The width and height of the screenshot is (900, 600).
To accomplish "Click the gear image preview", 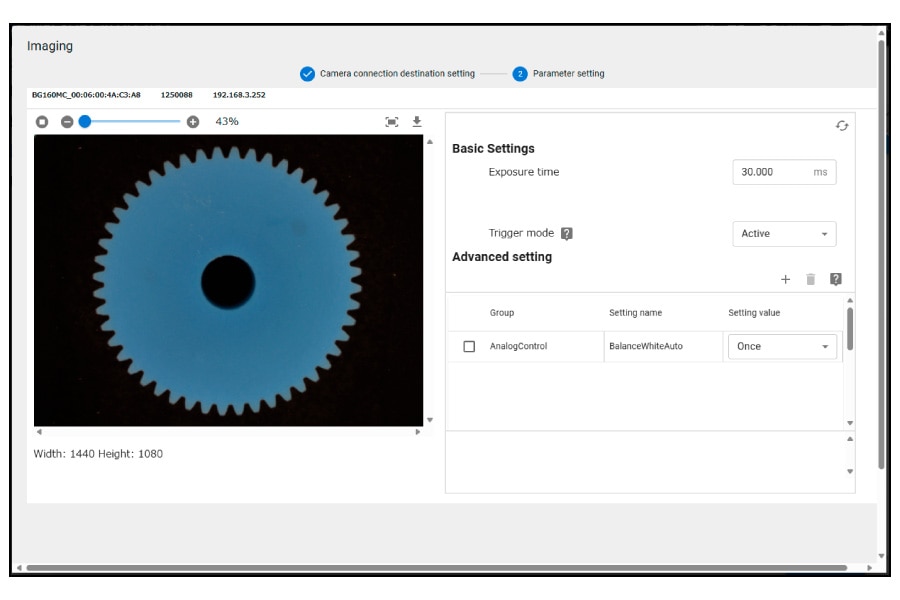I will (228, 281).
